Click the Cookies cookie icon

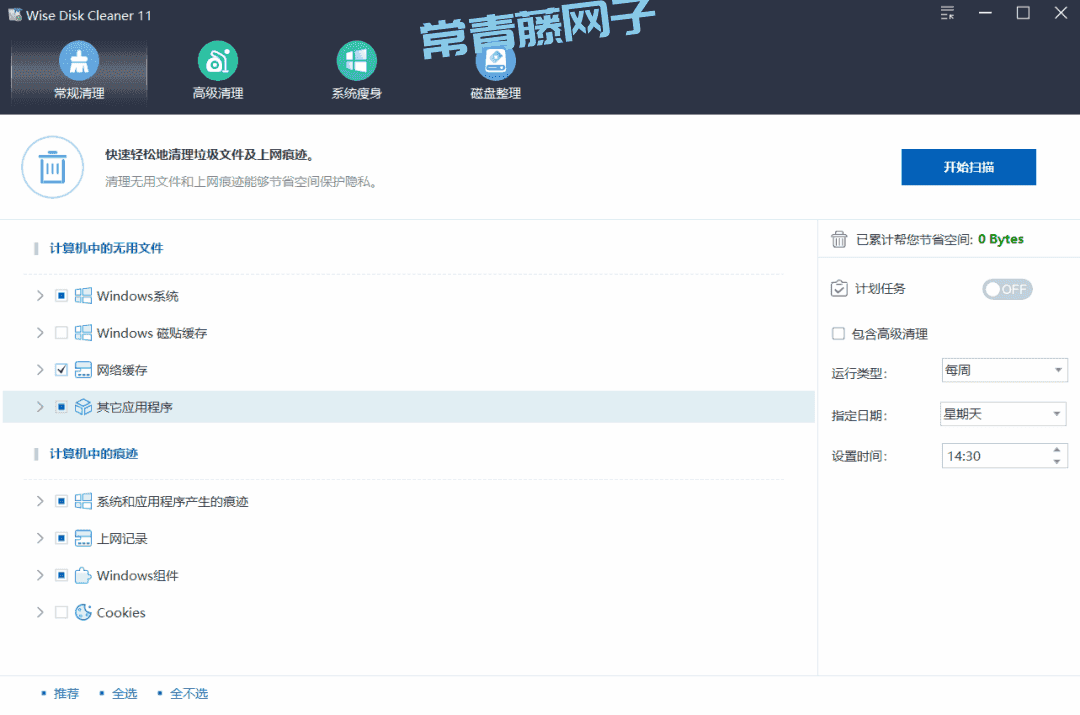click(x=83, y=612)
